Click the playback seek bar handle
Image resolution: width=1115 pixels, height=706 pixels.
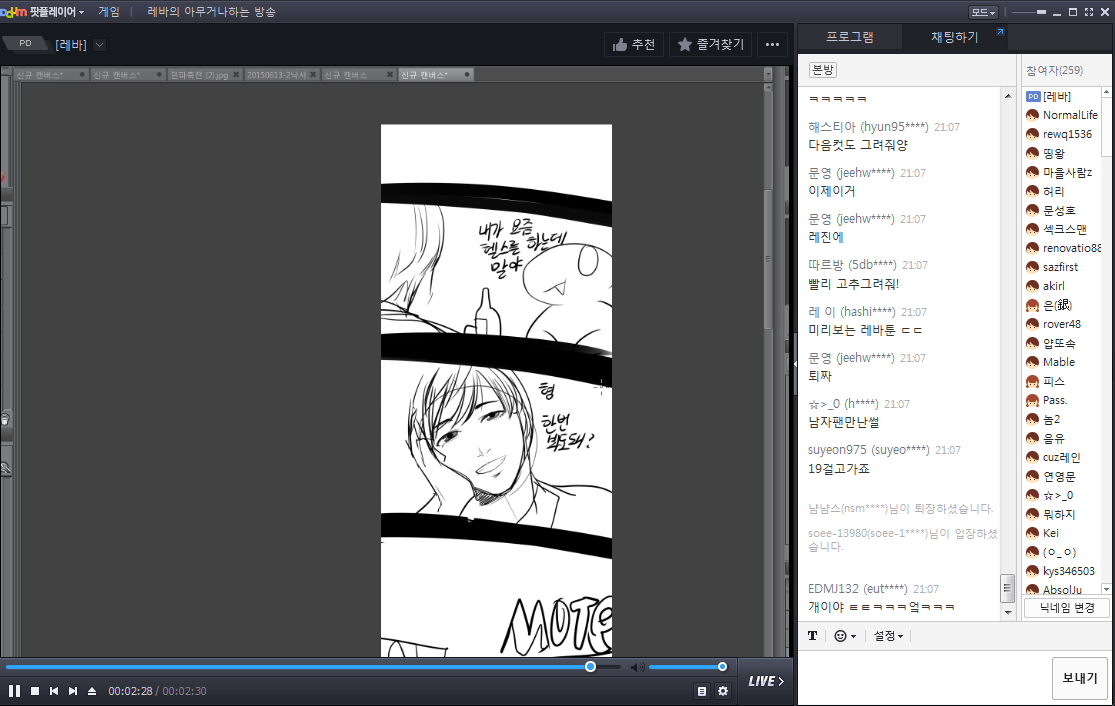pyautogui.click(x=590, y=667)
